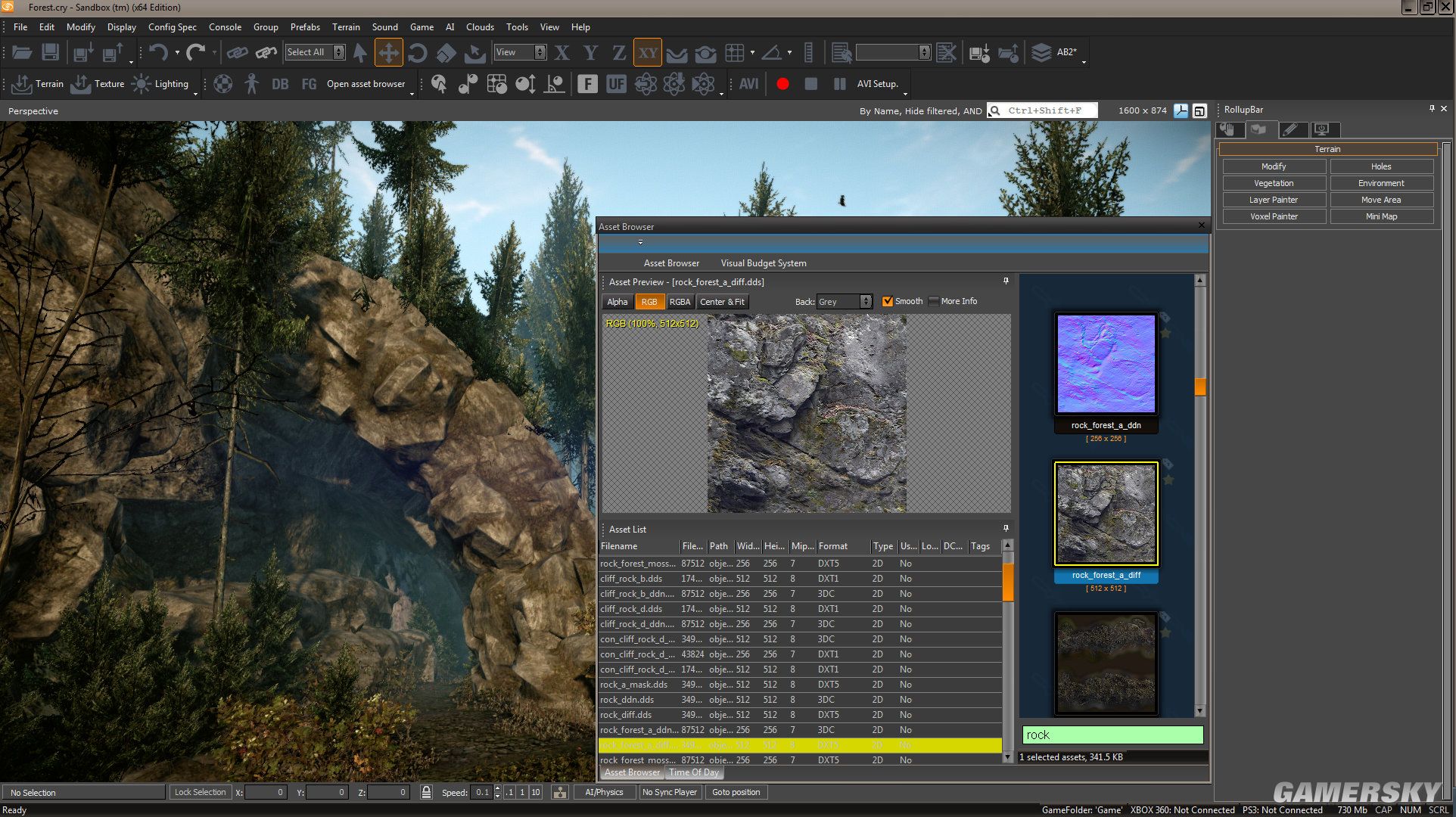Open the Clouds menu
1456x817 pixels.
480,27
